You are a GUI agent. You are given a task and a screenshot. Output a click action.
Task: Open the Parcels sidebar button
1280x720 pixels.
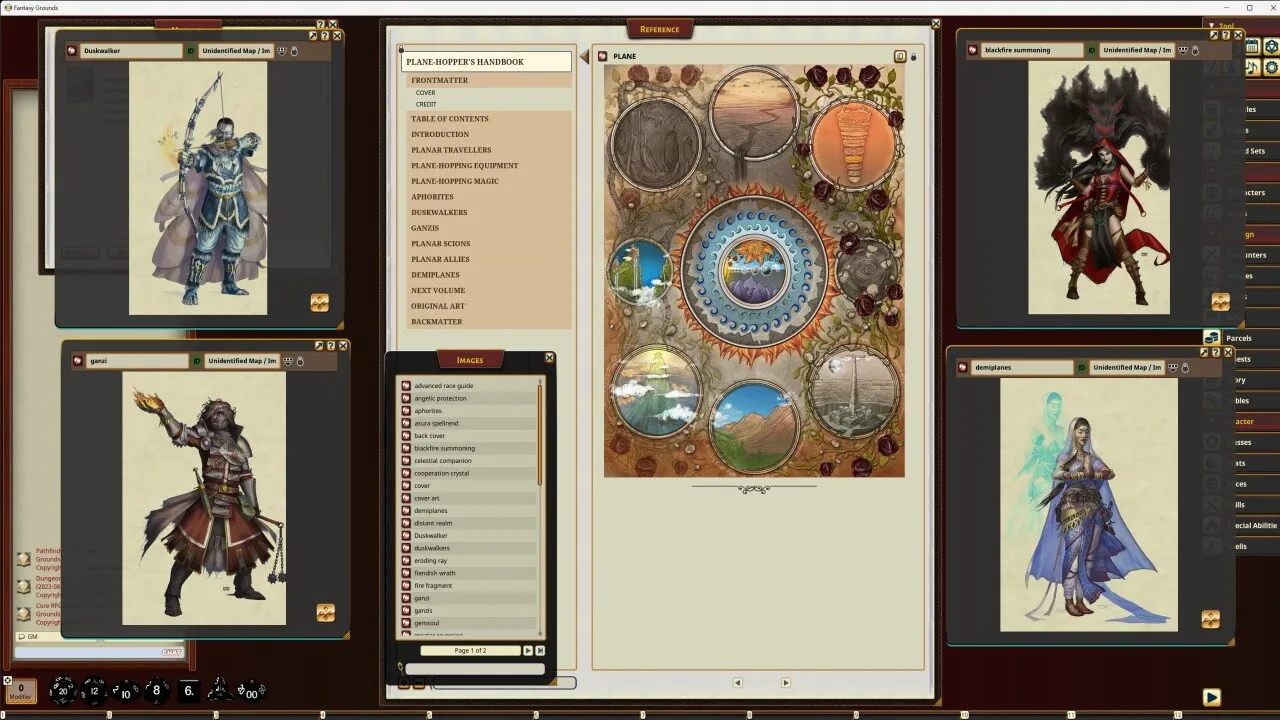tap(1240, 338)
